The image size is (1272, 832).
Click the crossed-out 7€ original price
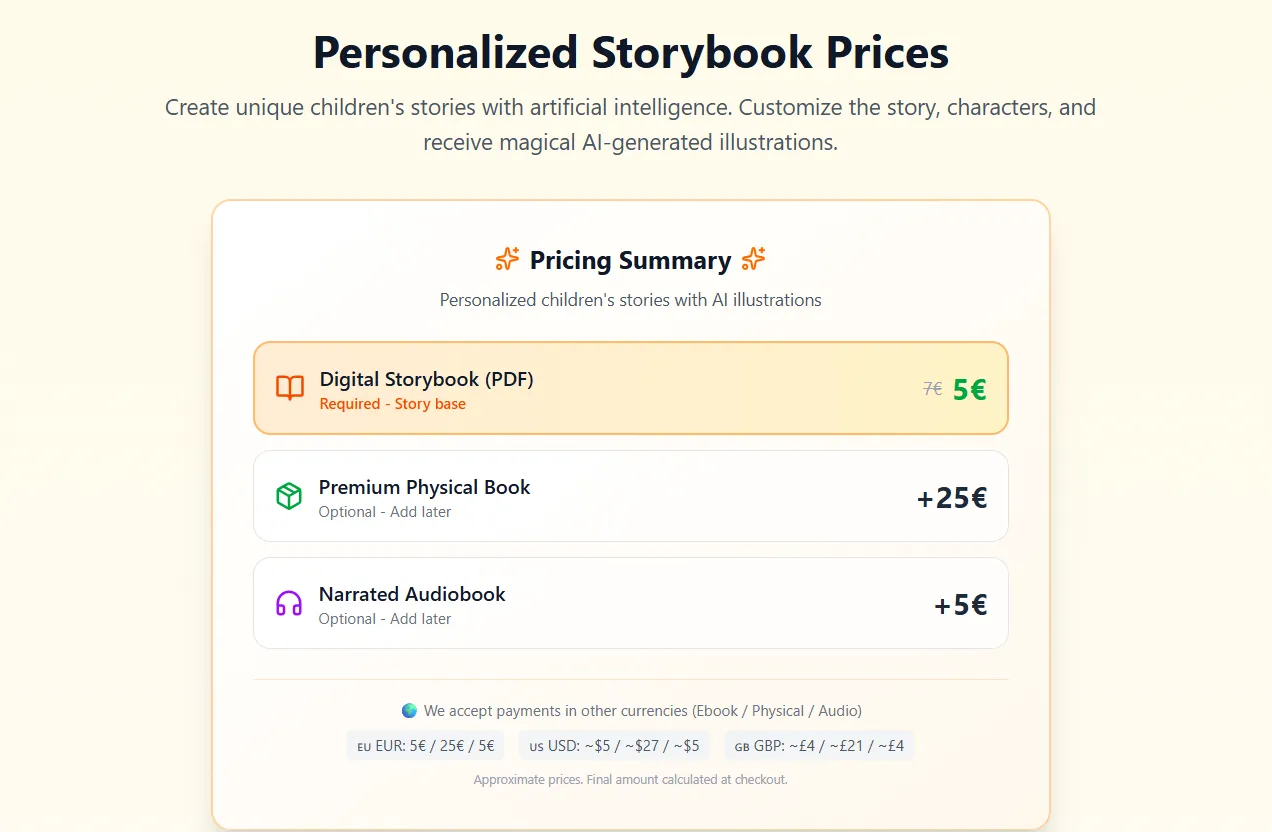pyautogui.click(x=932, y=389)
